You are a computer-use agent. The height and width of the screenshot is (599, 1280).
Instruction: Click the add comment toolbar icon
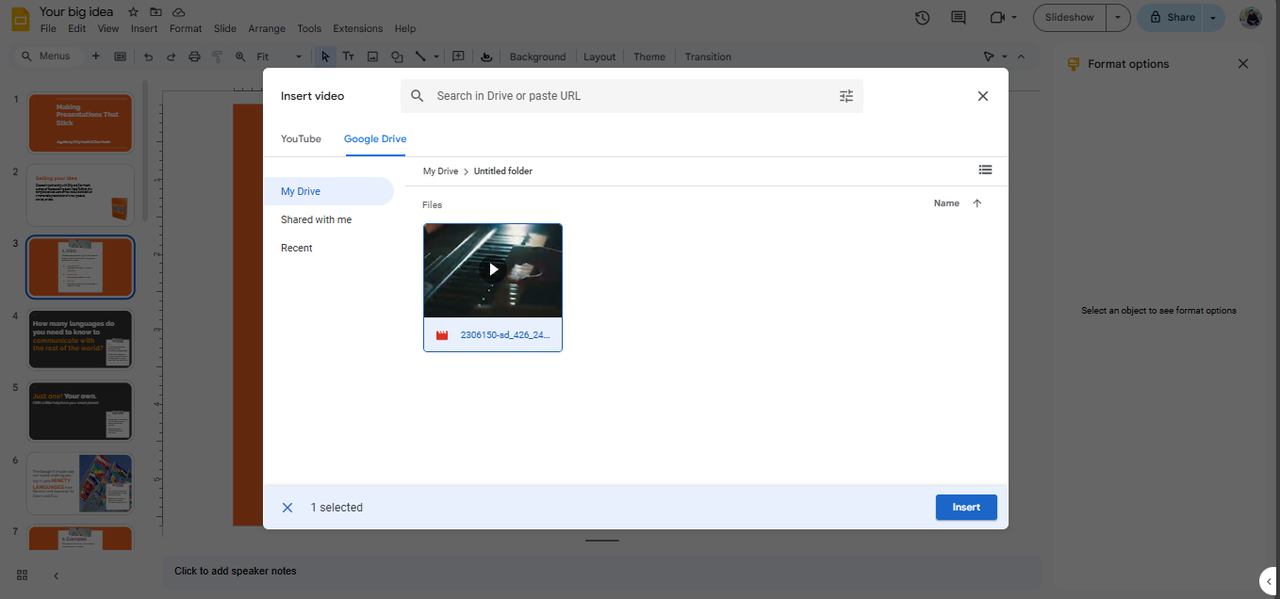(x=458, y=57)
